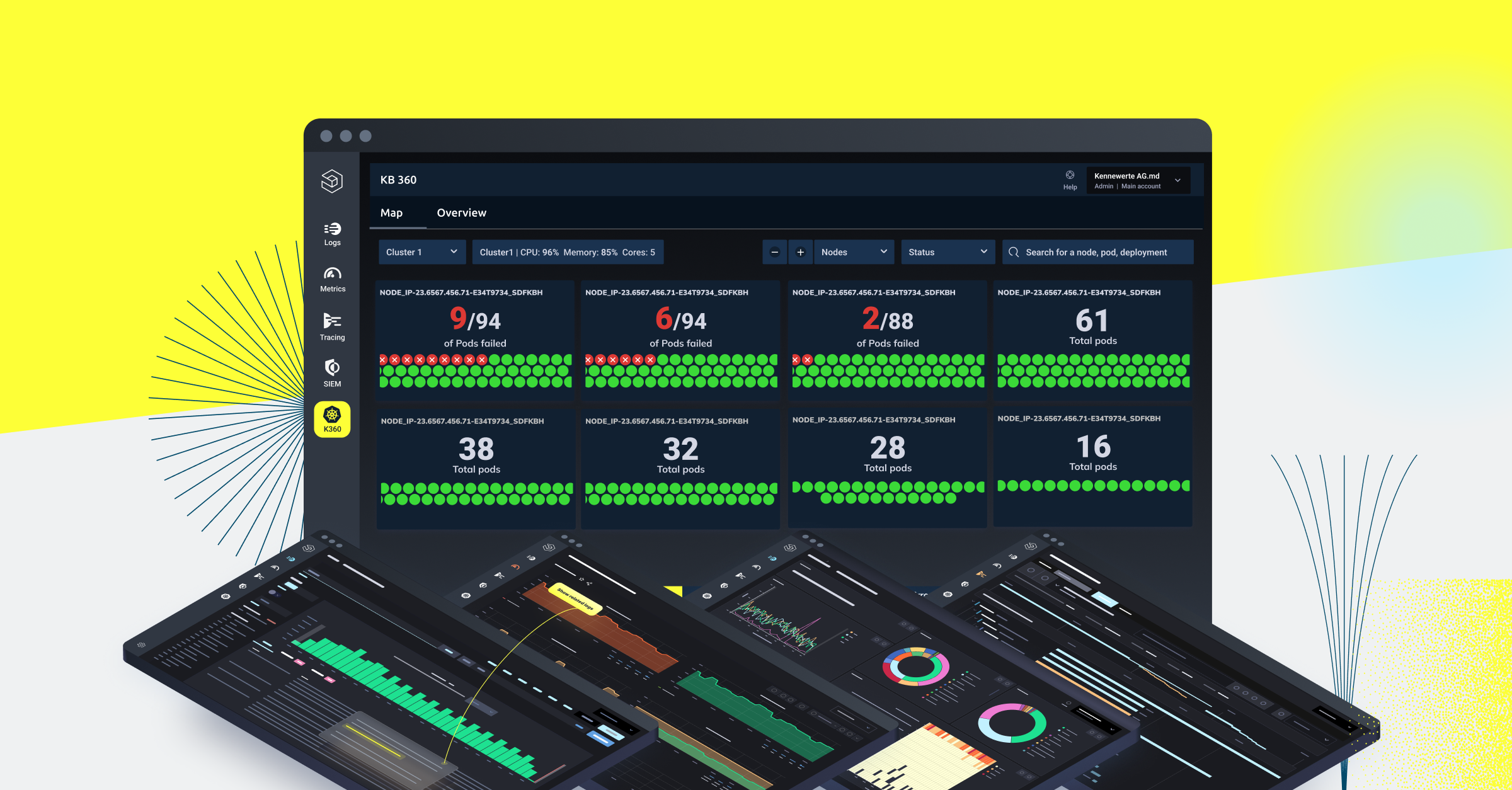Click the node, pod, deployment search field

coord(1096,252)
